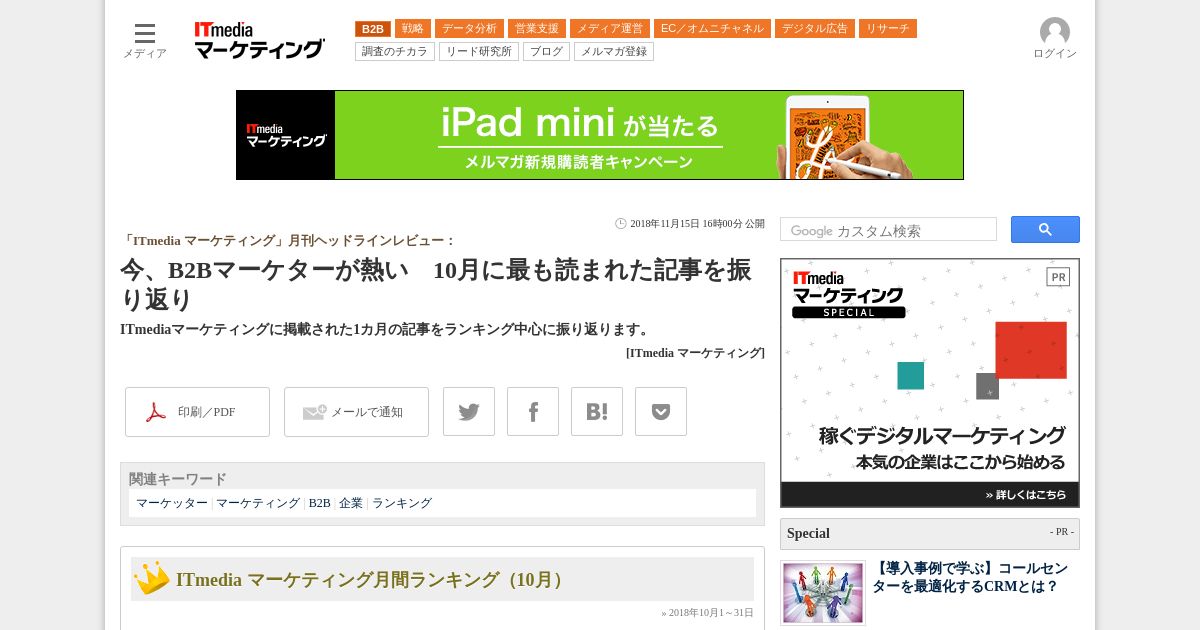Select the メディア運営 category tab
The image size is (1200, 630).
(x=610, y=29)
